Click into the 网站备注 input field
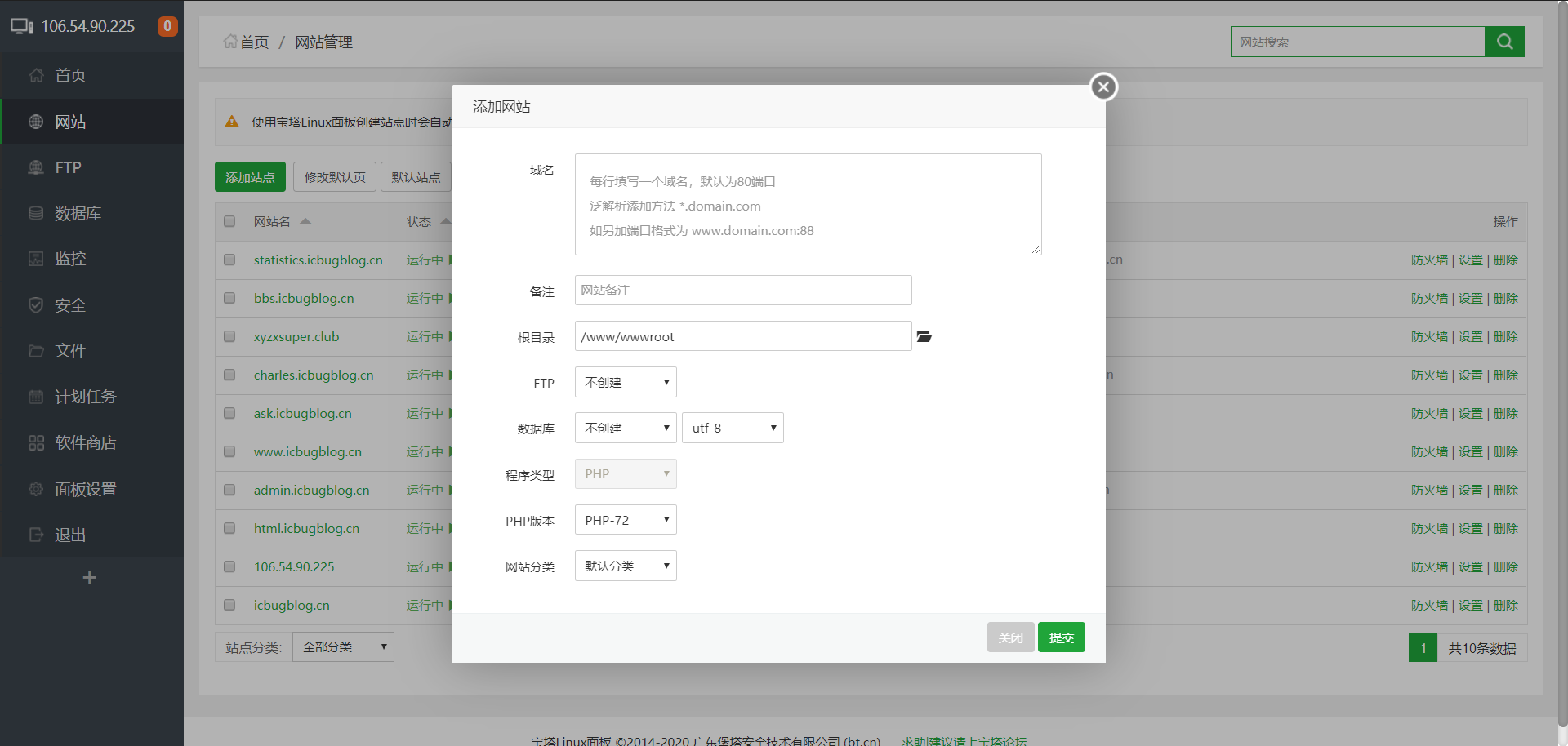The width and height of the screenshot is (1568, 746). pos(743,290)
